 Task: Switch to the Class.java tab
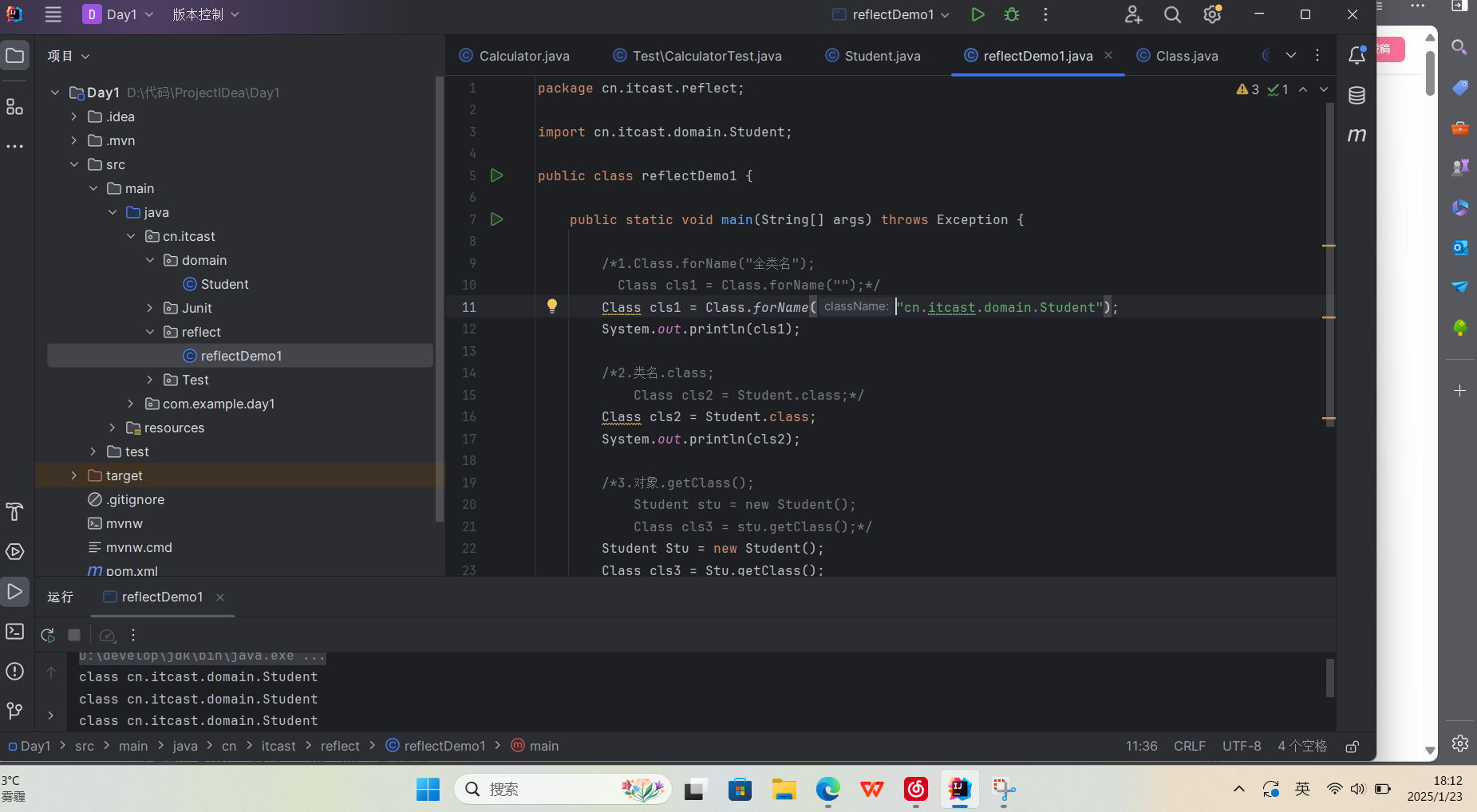click(1177, 56)
